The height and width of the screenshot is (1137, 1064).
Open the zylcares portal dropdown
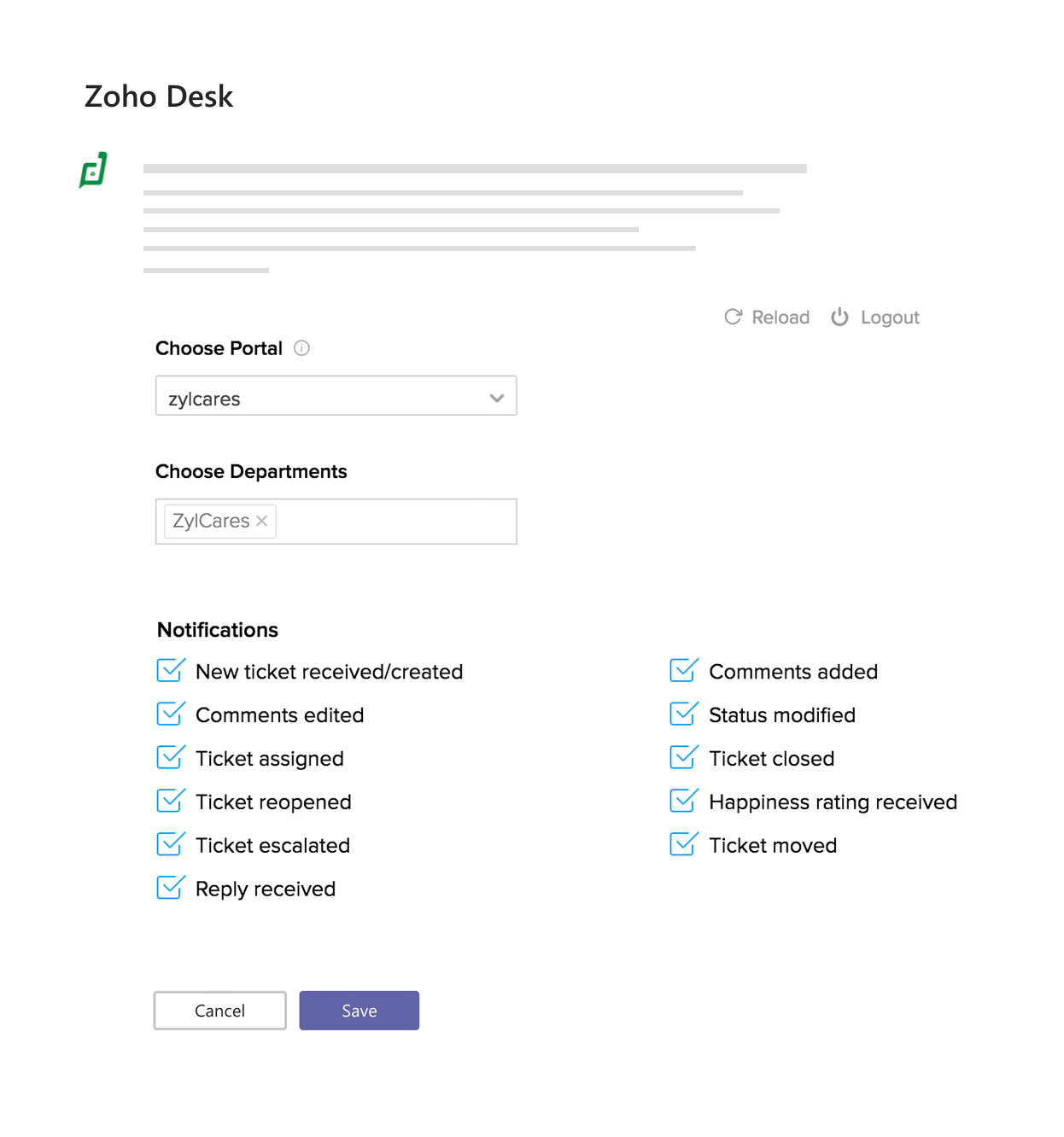496,397
